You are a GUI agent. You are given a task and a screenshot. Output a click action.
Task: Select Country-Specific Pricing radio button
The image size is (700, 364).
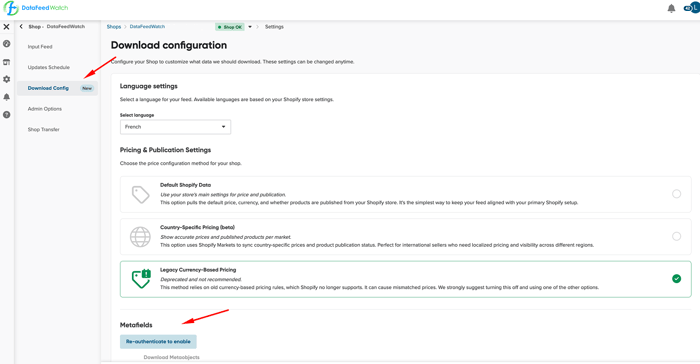click(676, 236)
